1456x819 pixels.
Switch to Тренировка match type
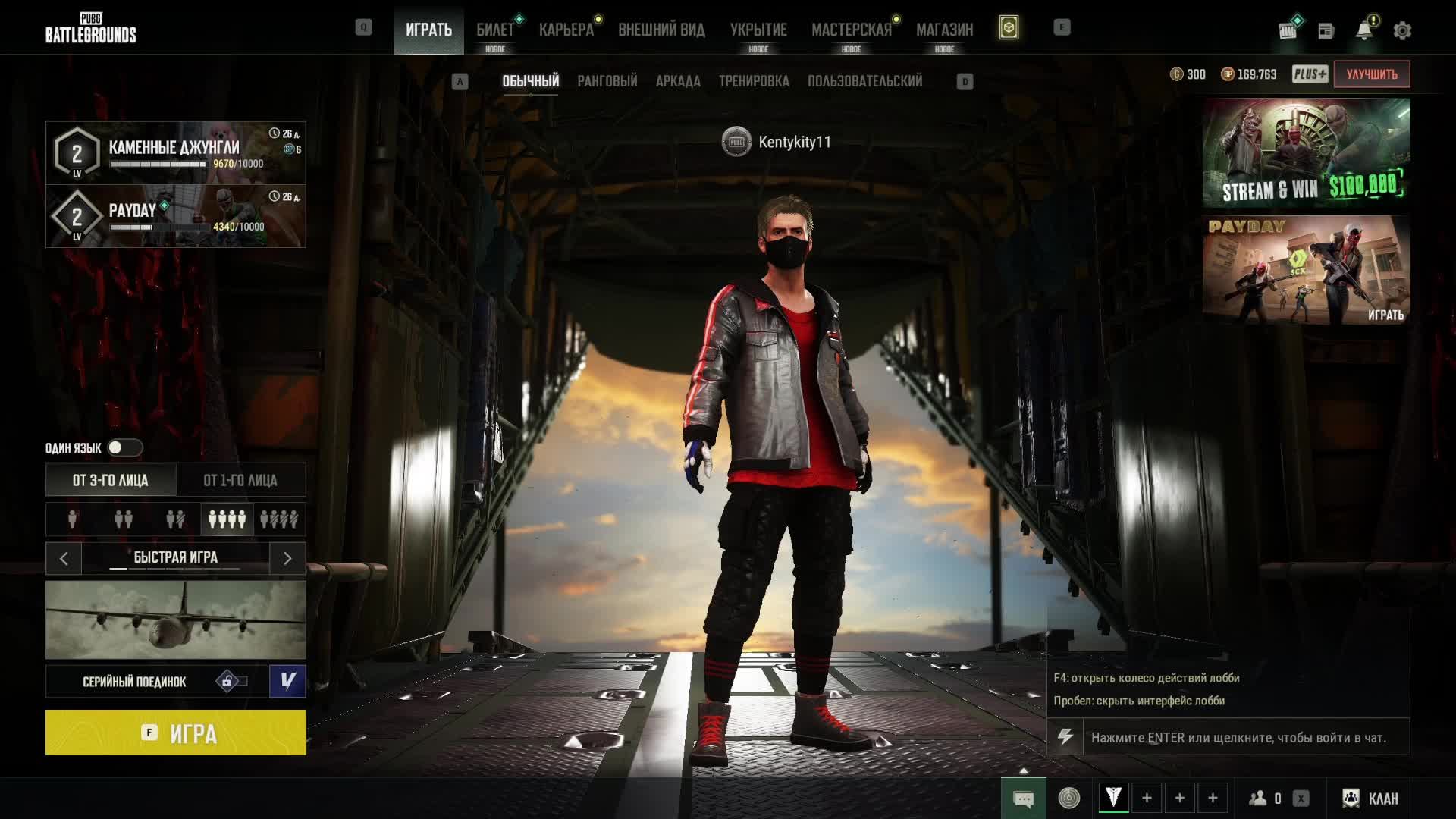754,81
